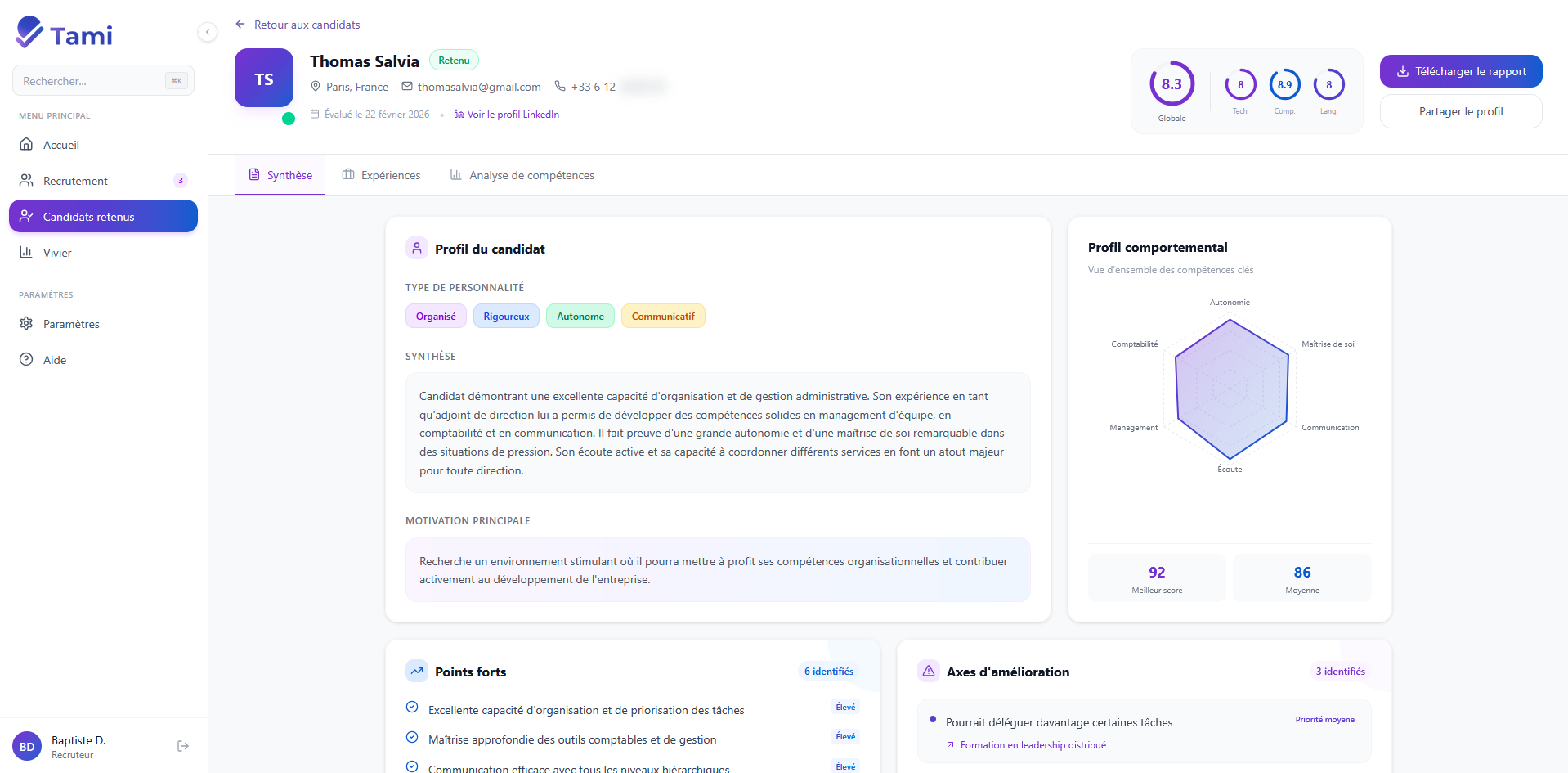Viewport: 1568px width, 773px height.
Task: Click the Tami logo icon
Action: point(29,33)
